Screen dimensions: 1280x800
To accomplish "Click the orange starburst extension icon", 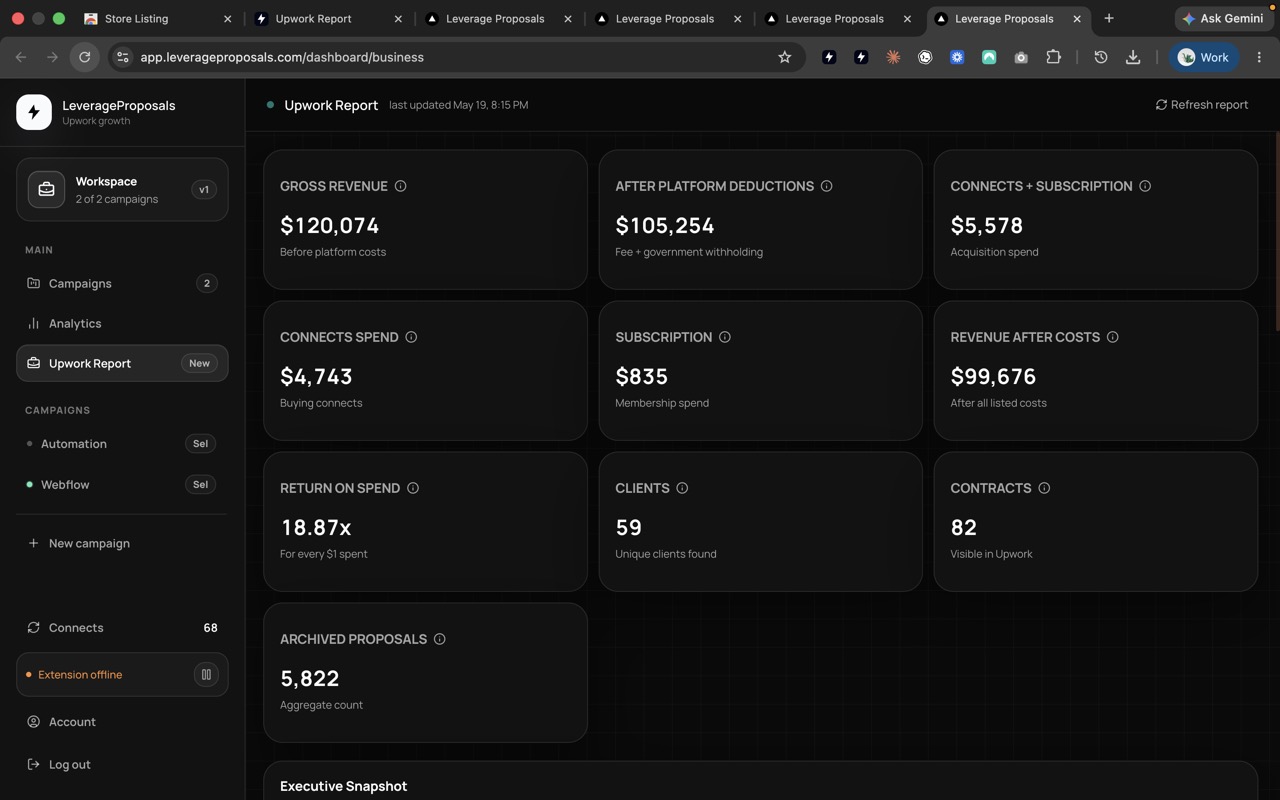I will [893, 57].
